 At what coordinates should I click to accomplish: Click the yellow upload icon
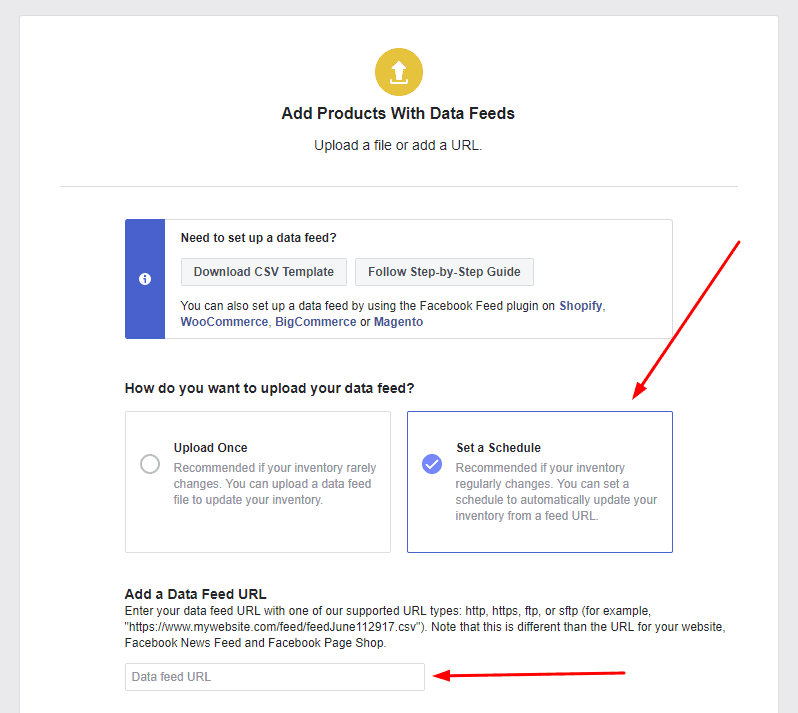pyautogui.click(x=398, y=72)
